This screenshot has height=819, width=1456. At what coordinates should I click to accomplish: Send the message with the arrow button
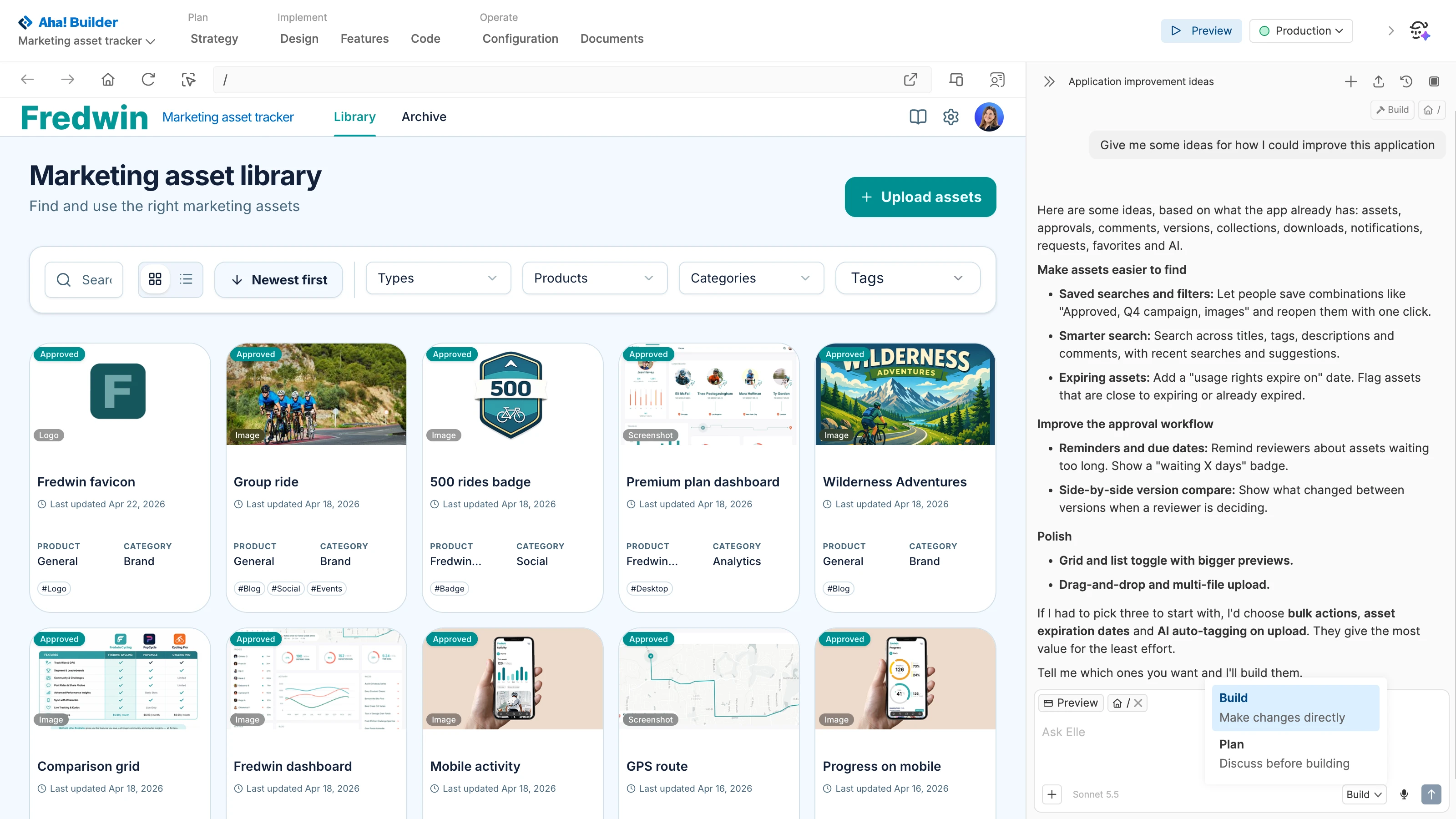1431,794
